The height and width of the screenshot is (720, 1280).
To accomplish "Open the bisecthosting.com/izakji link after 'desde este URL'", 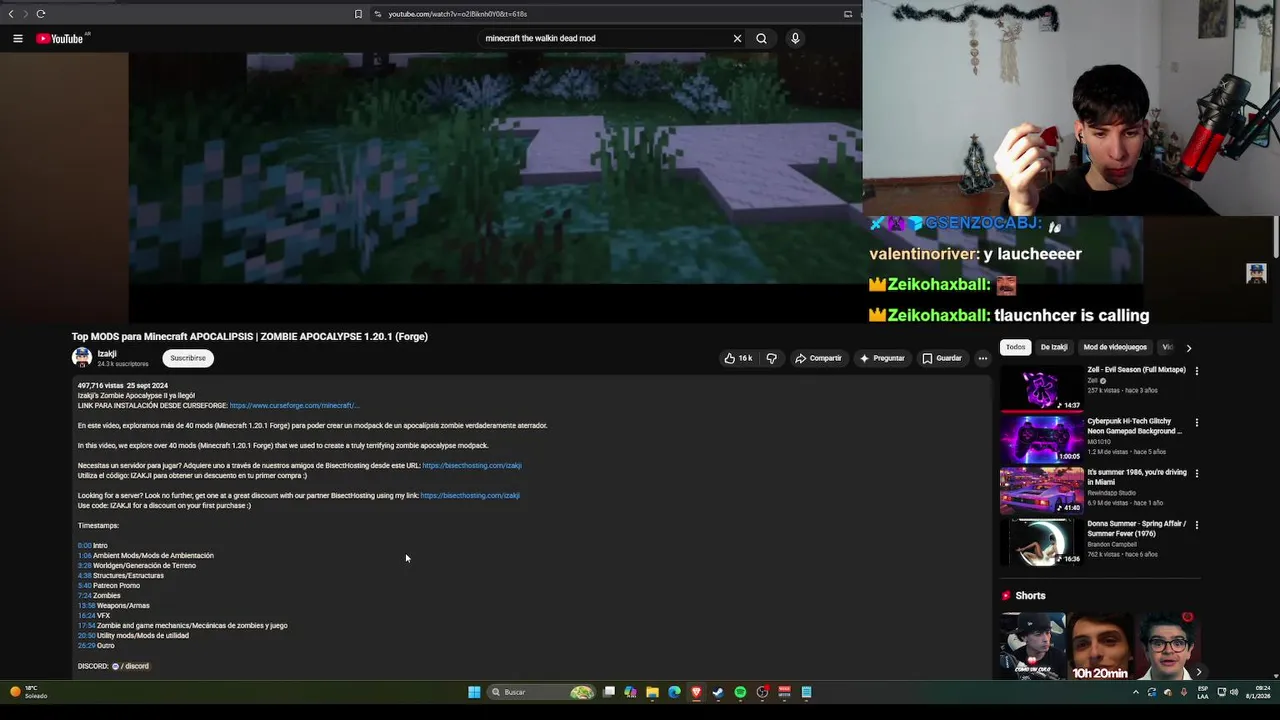I will pyautogui.click(x=472, y=465).
